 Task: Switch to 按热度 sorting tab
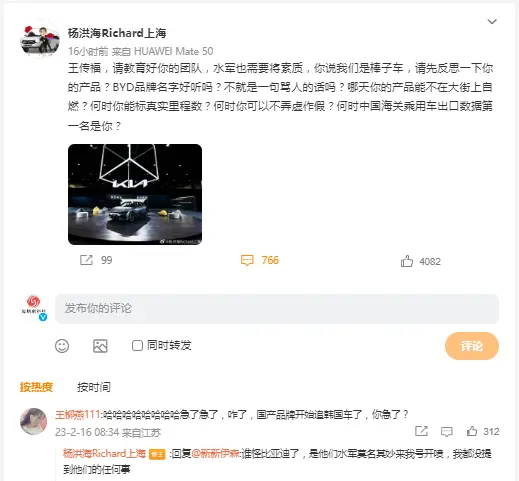pyautogui.click(x=36, y=387)
